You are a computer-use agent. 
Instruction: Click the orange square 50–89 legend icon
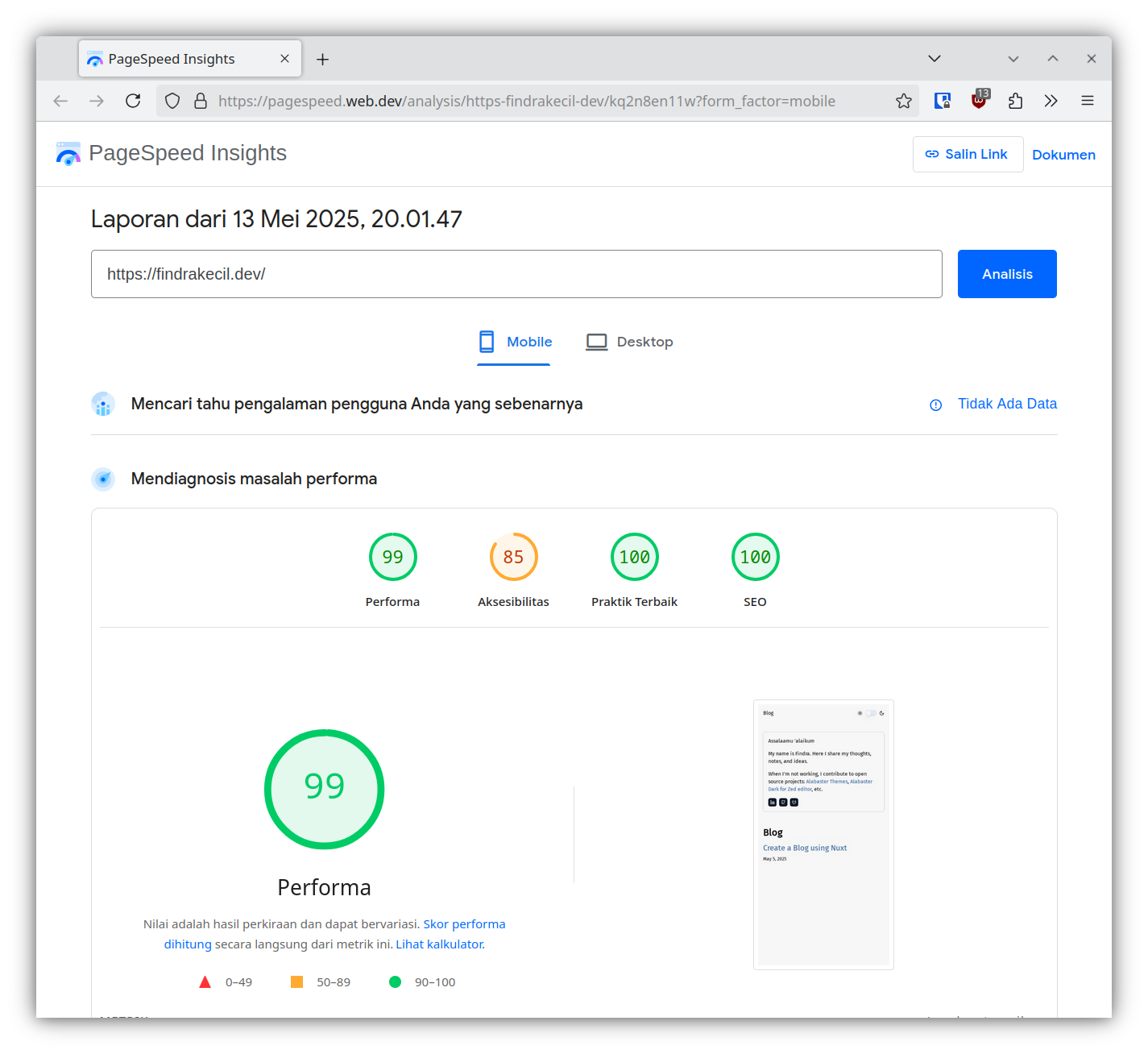pyautogui.click(x=296, y=981)
